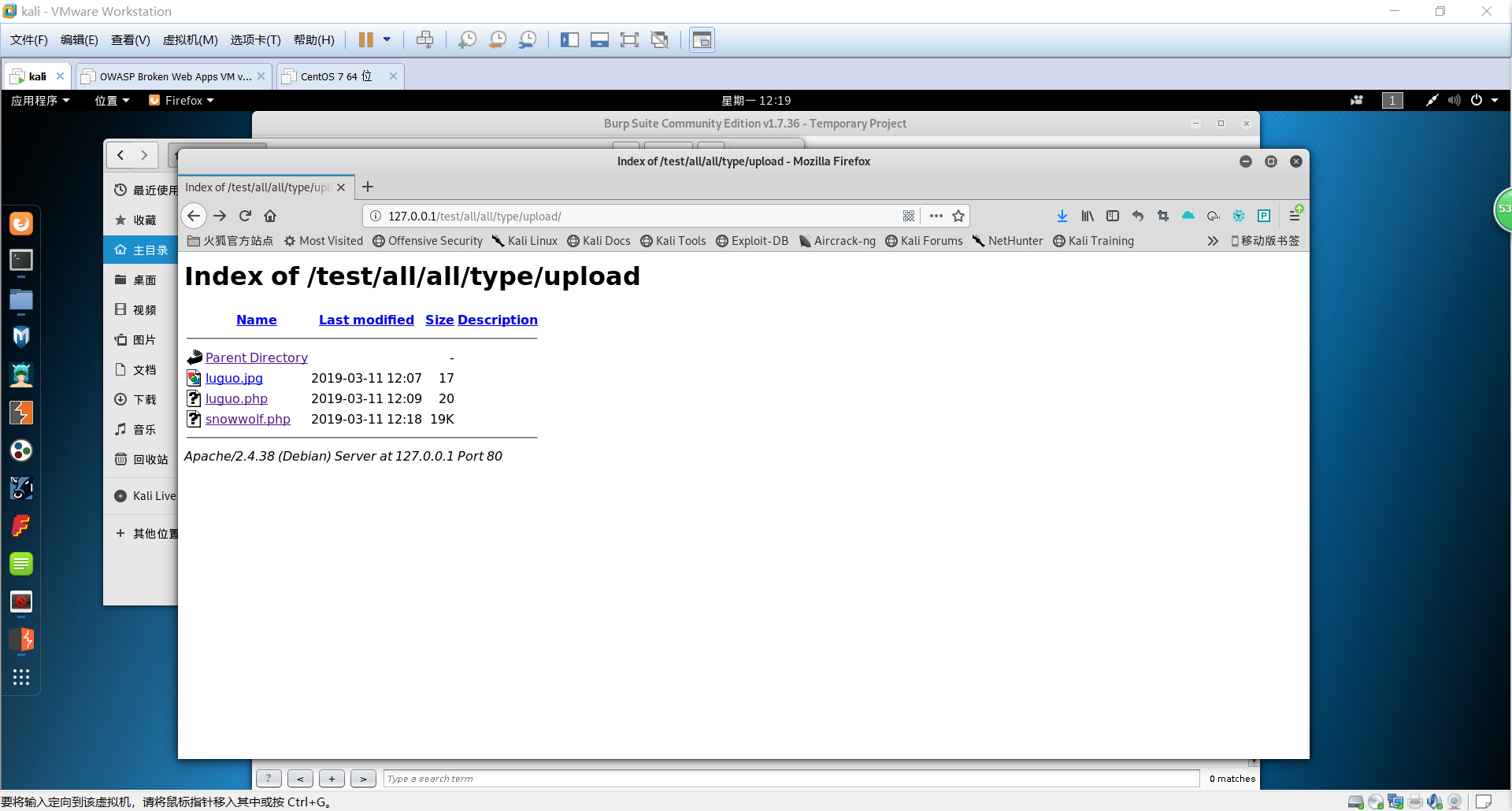Click system volume icon in top bar
This screenshot has width=1512, height=811.
point(1454,100)
